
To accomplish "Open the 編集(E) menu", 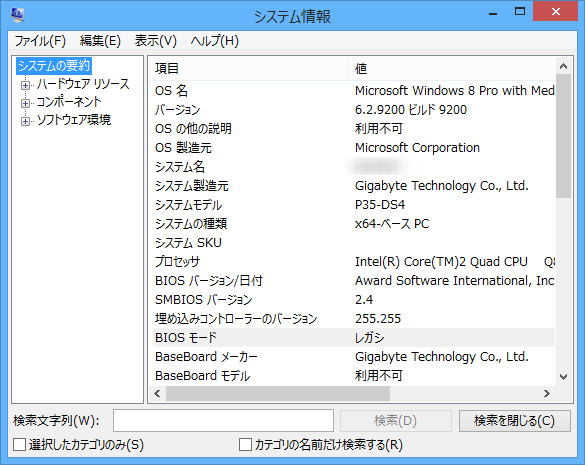I will (x=100, y=41).
